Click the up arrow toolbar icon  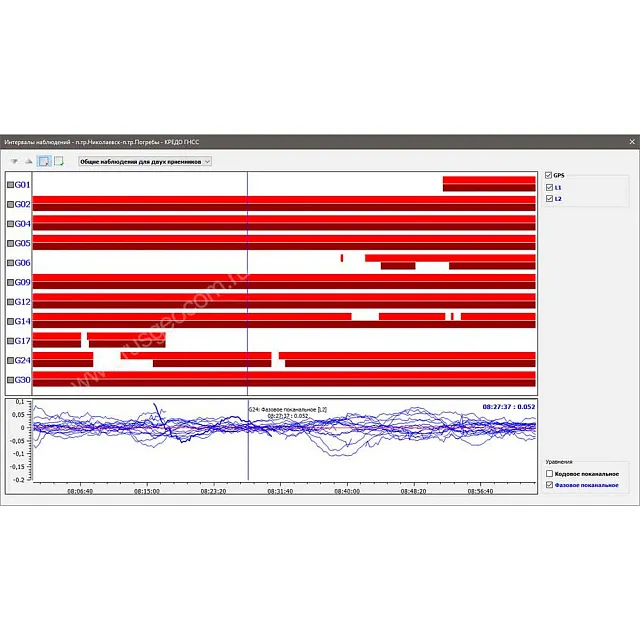tap(29, 161)
